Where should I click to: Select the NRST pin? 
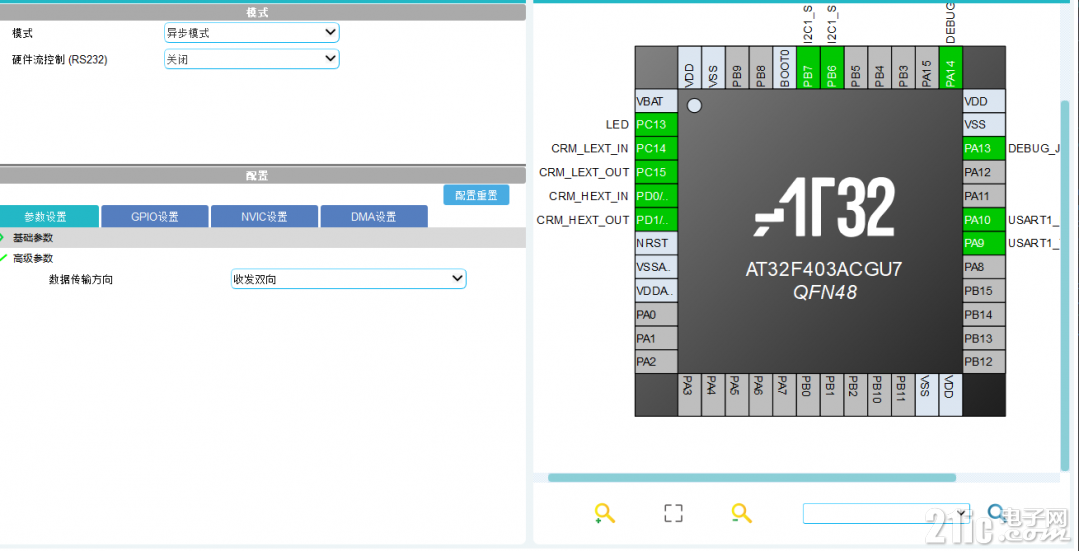point(656,243)
